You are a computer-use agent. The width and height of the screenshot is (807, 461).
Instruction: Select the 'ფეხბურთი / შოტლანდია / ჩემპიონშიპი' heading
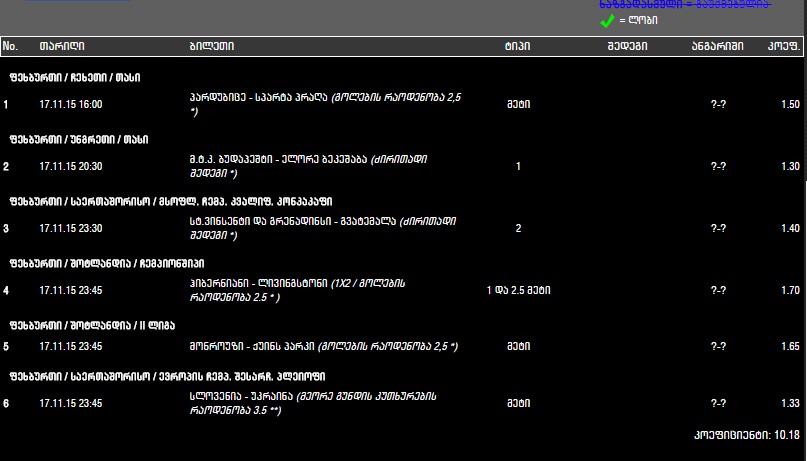coord(107,263)
